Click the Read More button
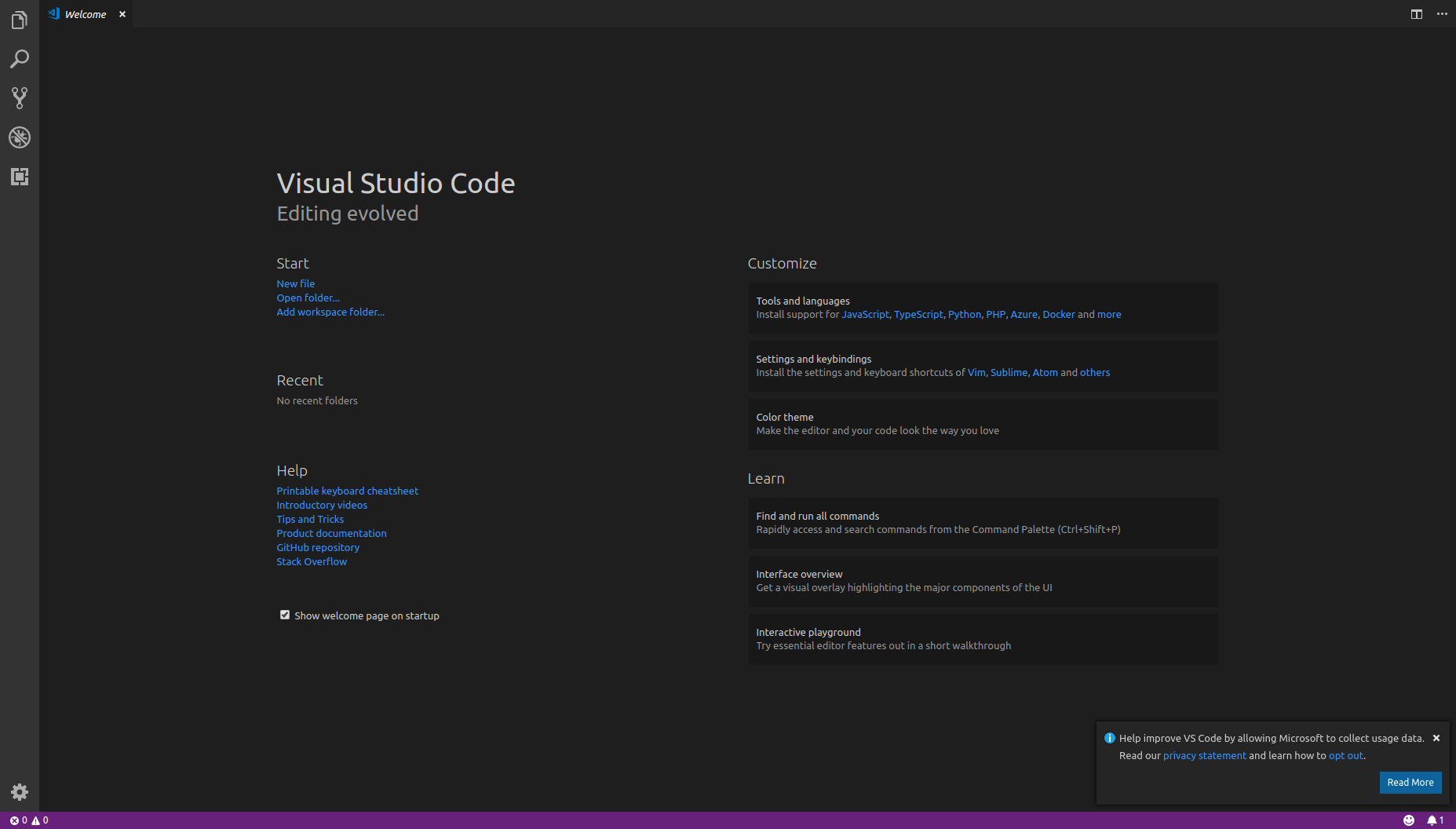This screenshot has width=1456, height=829. tap(1410, 782)
